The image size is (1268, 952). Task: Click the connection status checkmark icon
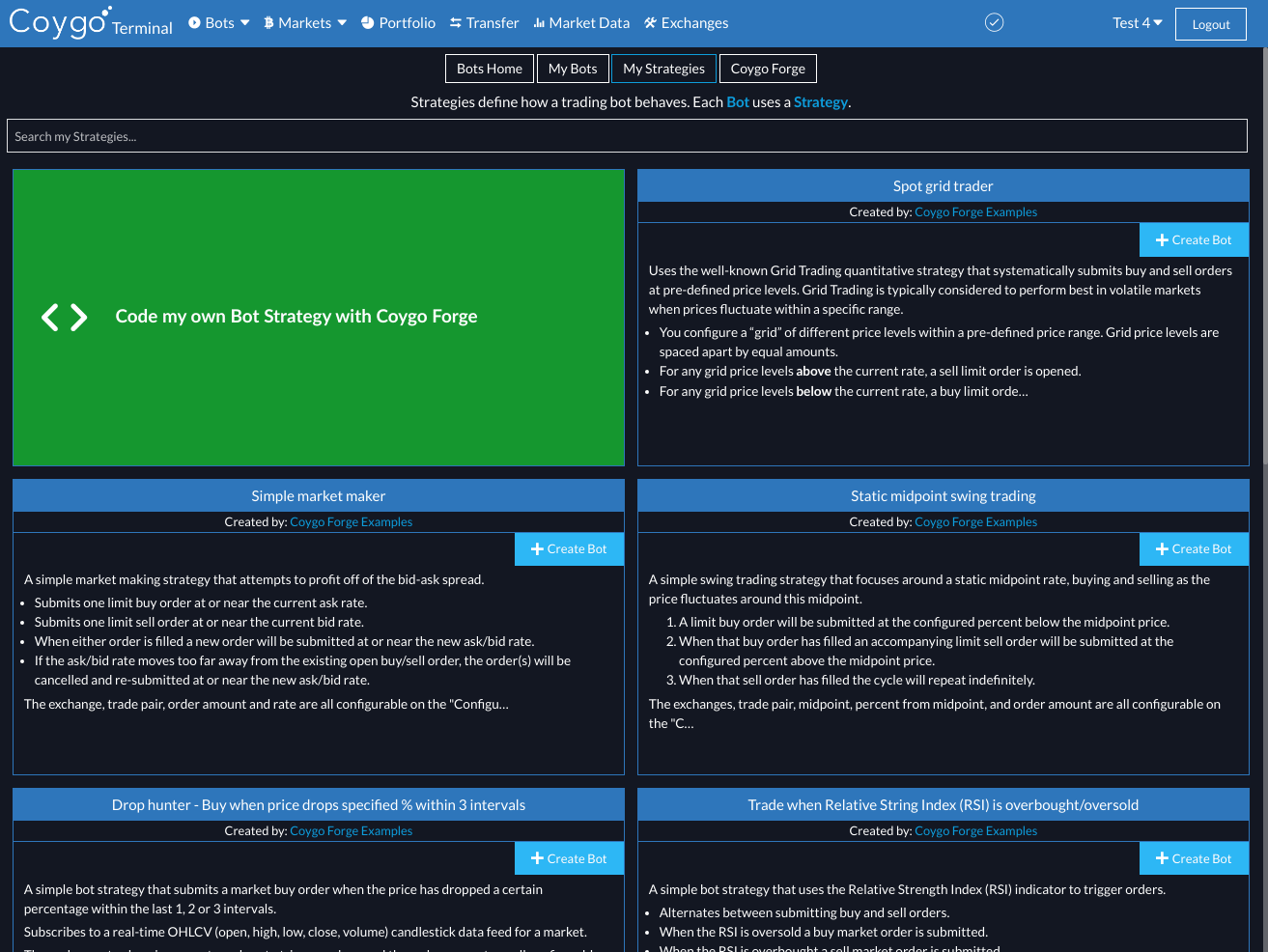point(994,22)
